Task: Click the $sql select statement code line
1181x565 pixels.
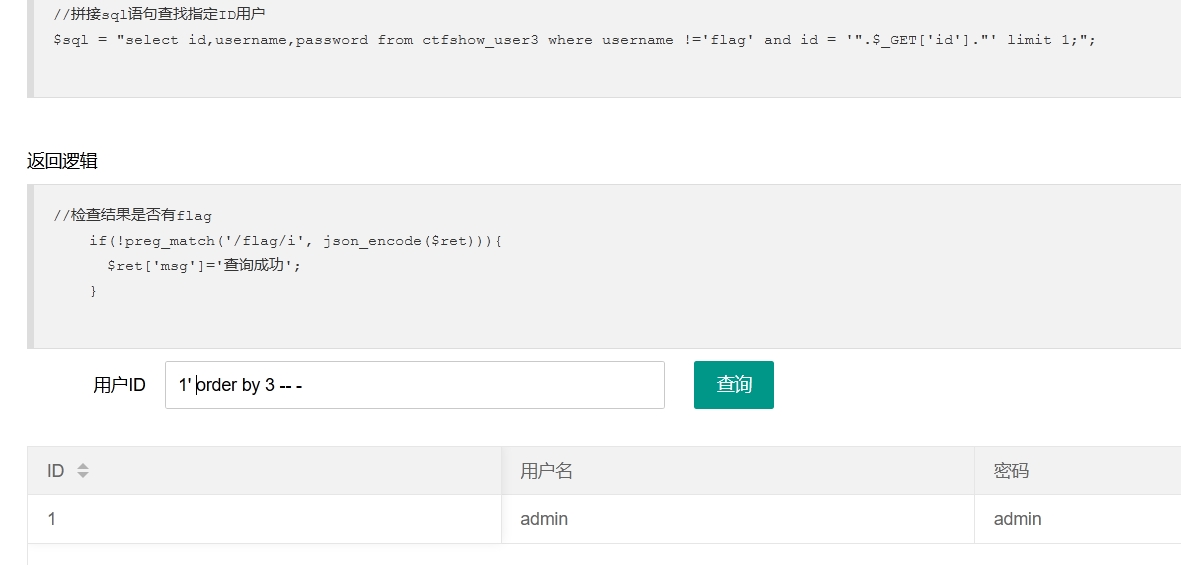Action: (x=574, y=40)
